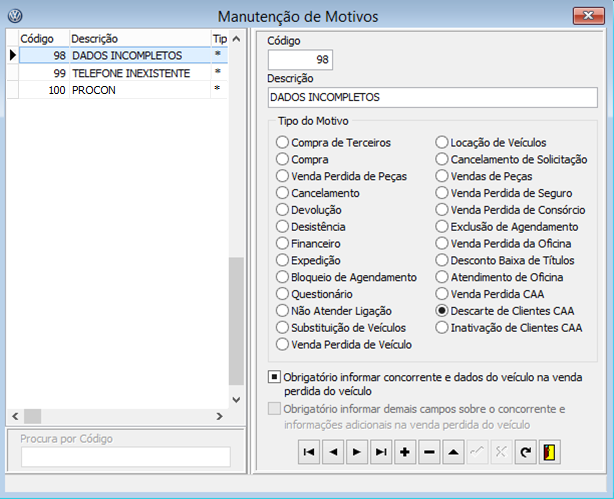Screen dimensions: 614x499
Task: Click the exit door icon button
Action: 550,452
